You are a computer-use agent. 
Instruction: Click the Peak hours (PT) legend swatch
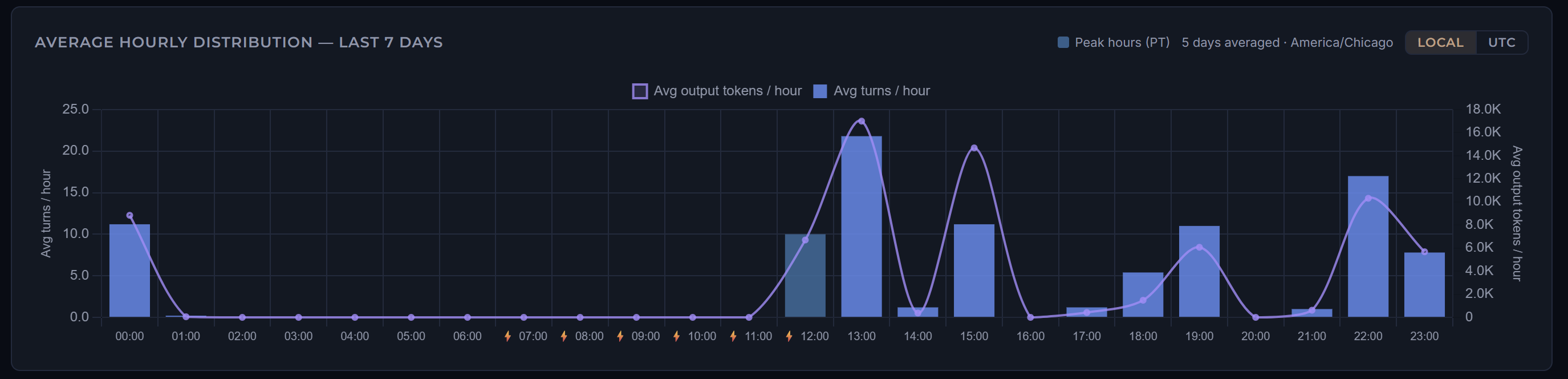(x=1063, y=43)
